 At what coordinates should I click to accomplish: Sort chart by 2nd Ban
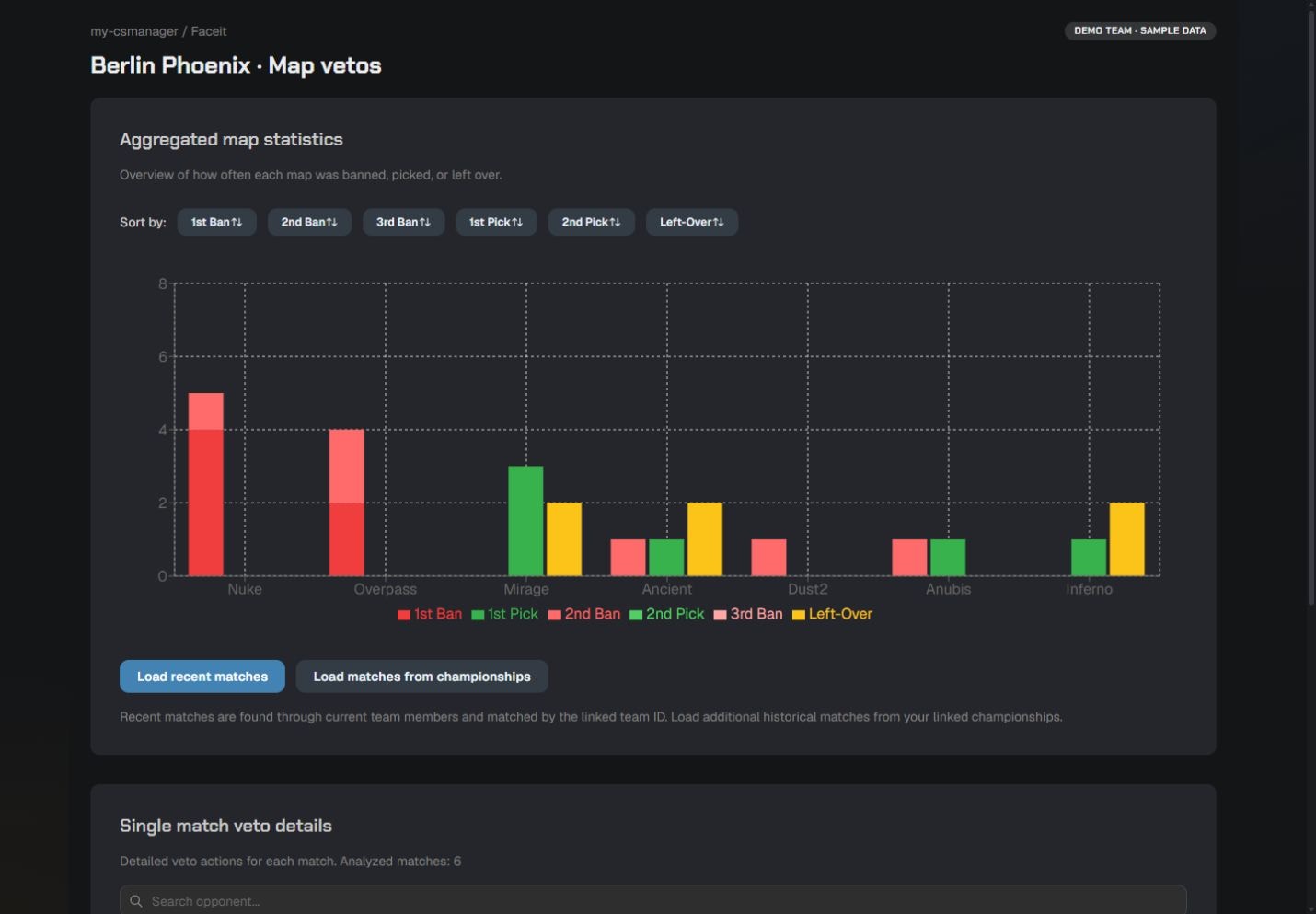tap(309, 222)
